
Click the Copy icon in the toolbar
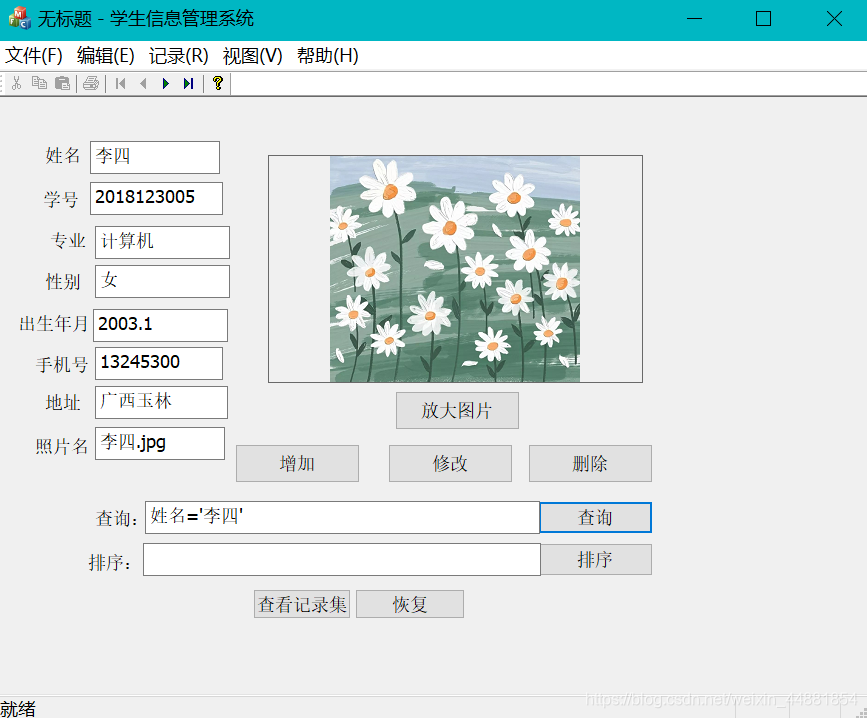[x=40, y=83]
